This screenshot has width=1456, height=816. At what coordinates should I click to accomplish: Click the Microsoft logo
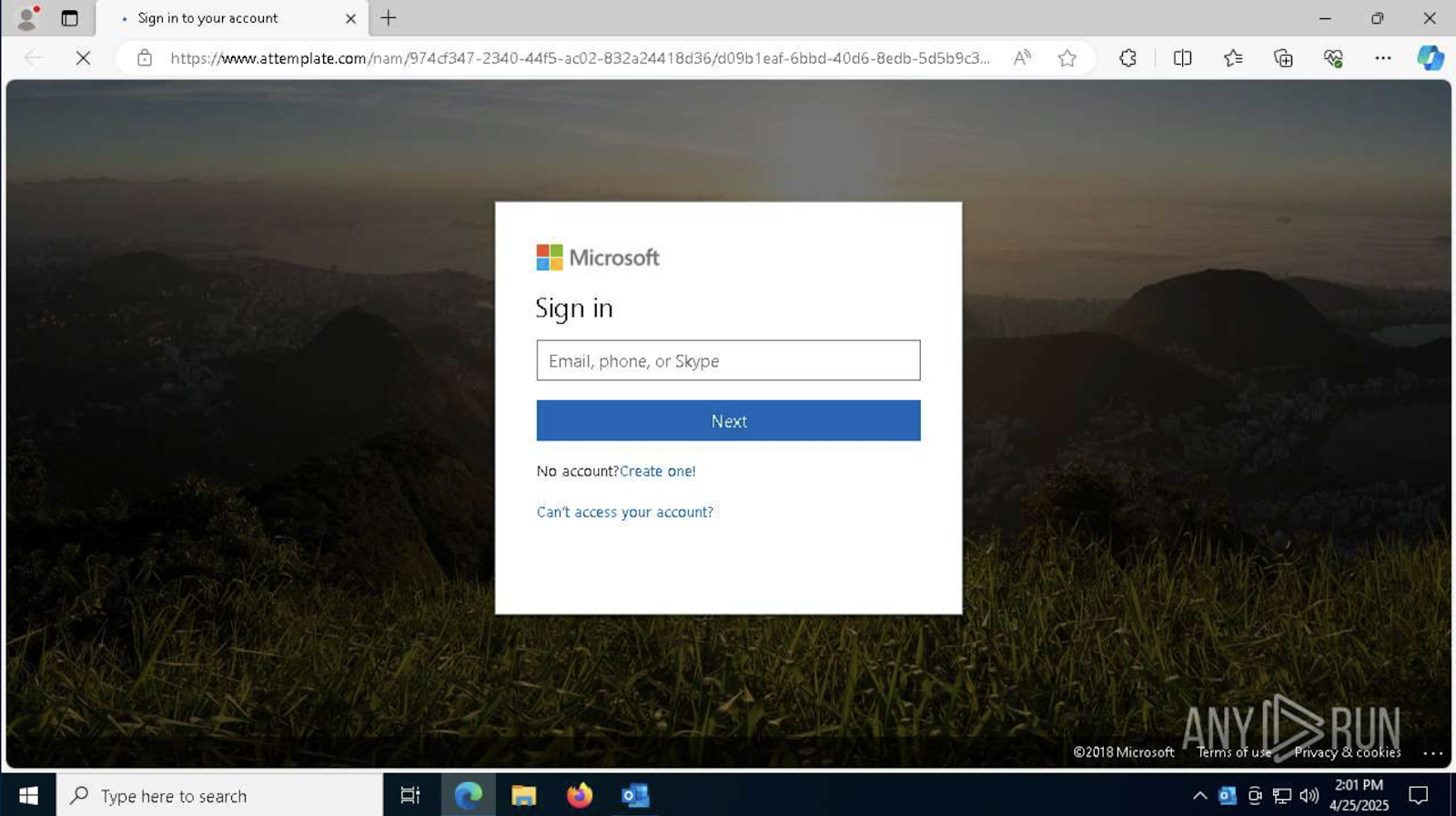pyautogui.click(x=598, y=257)
